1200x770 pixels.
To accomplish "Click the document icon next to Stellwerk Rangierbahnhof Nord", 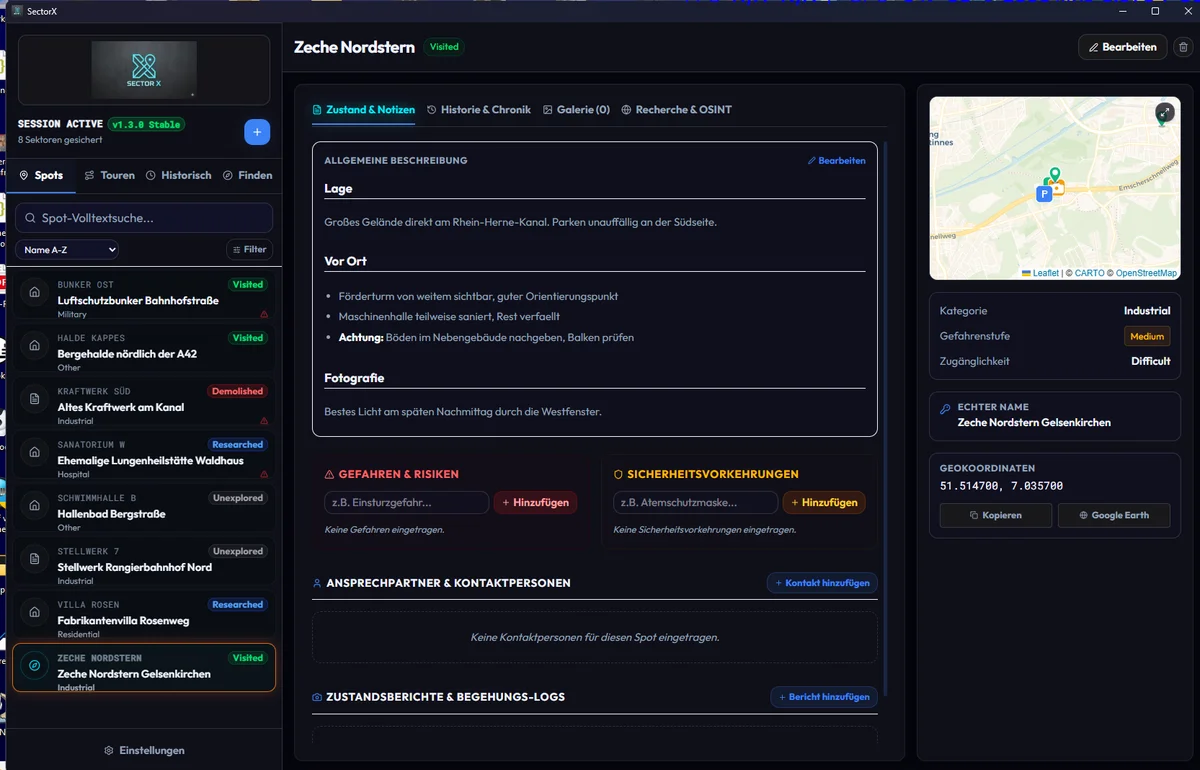I will [x=35, y=558].
